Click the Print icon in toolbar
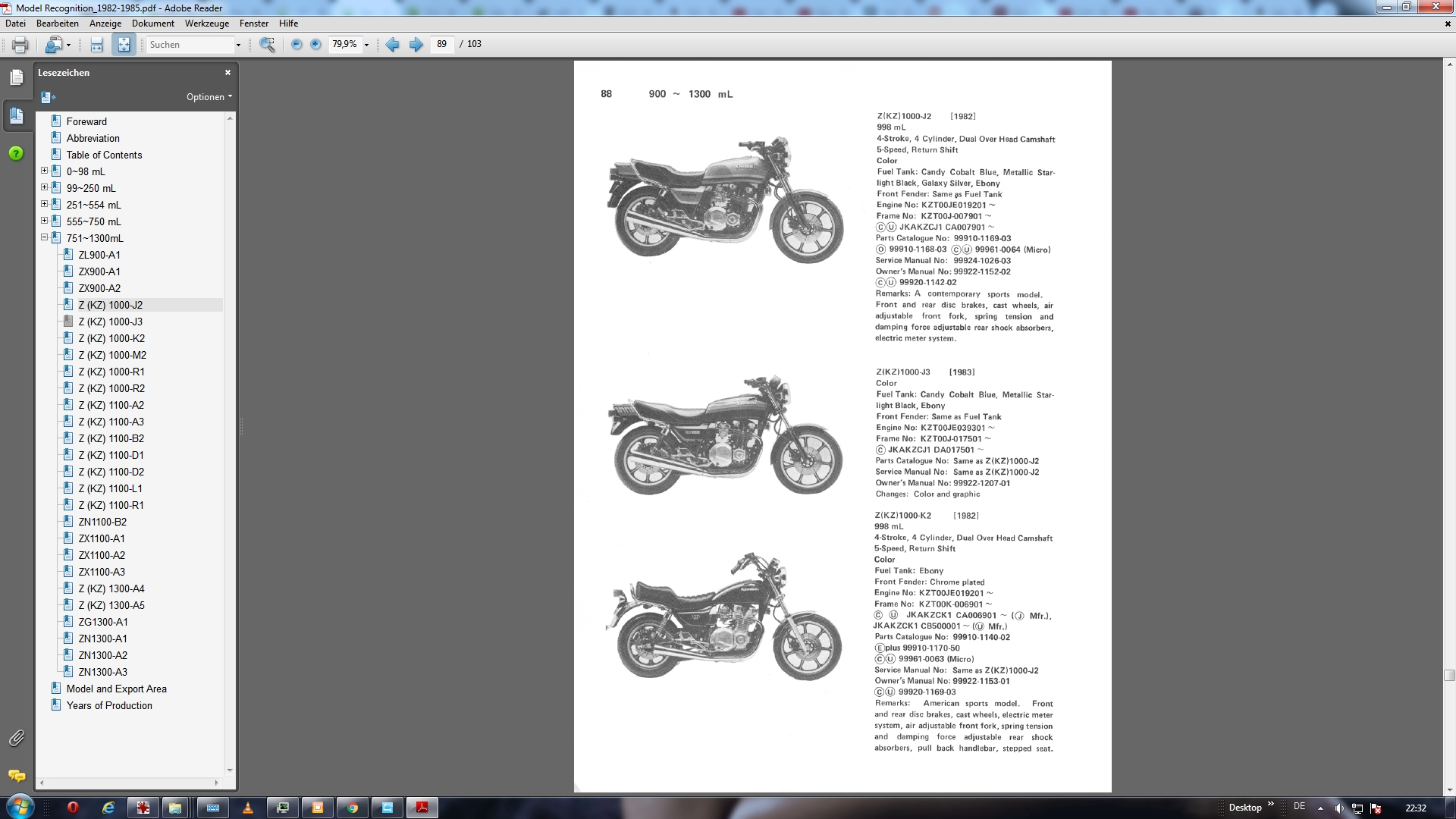 (x=20, y=45)
